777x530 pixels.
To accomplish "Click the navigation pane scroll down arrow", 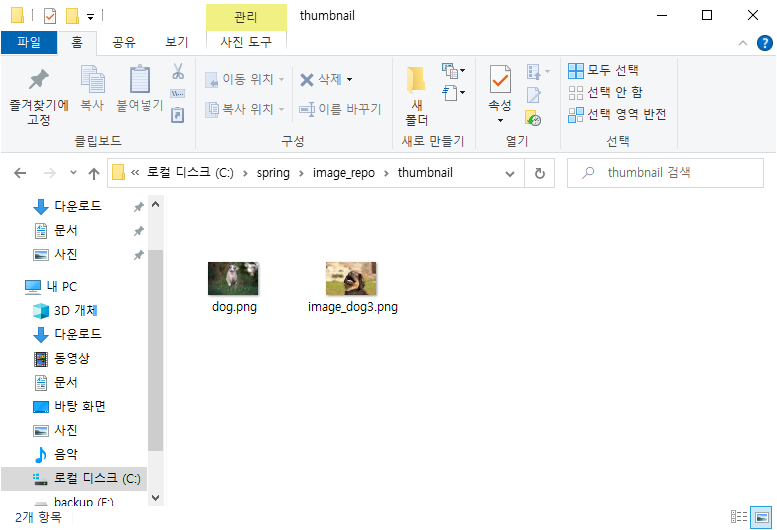I will click(x=156, y=498).
